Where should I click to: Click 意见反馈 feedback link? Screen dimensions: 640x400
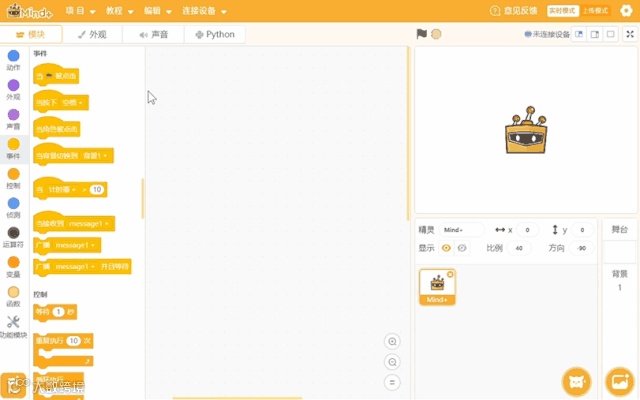(x=514, y=11)
